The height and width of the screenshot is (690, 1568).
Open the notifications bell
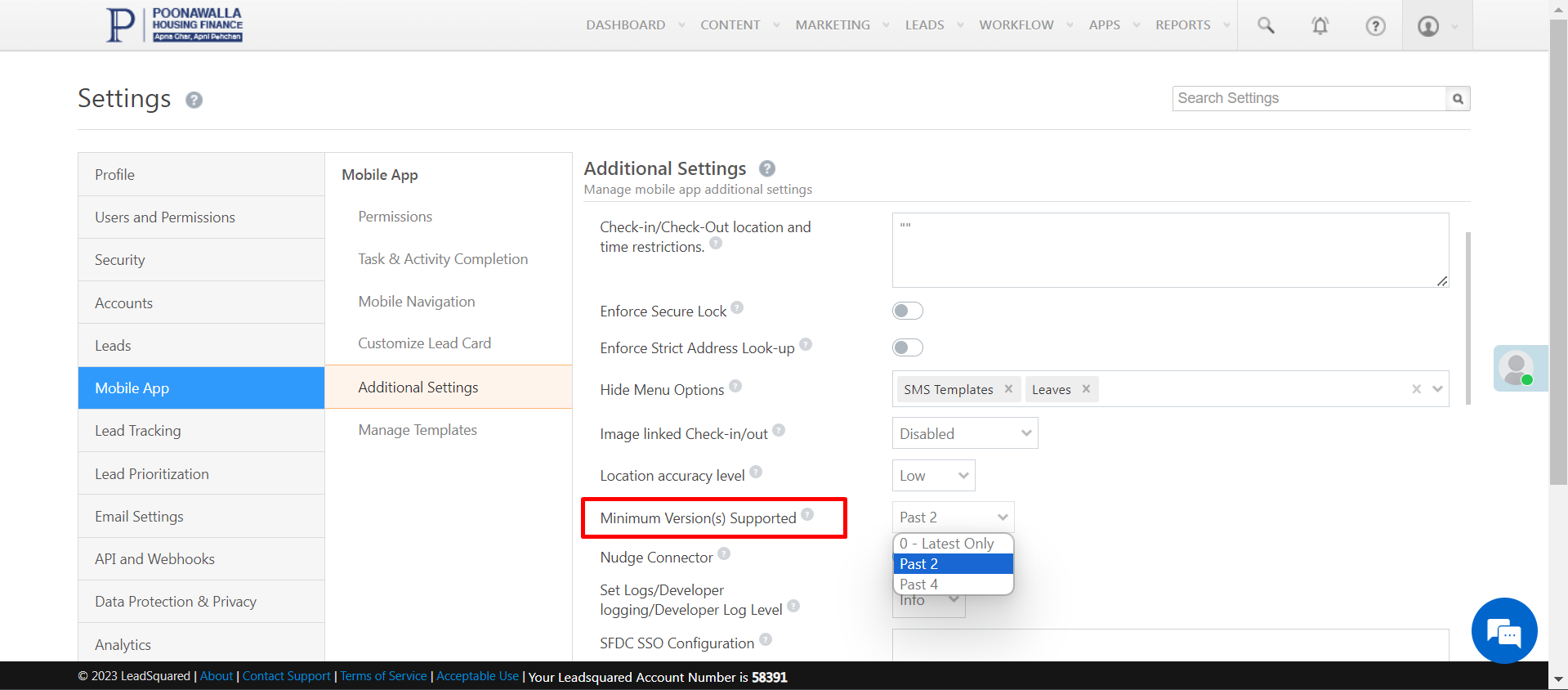pos(1320,25)
